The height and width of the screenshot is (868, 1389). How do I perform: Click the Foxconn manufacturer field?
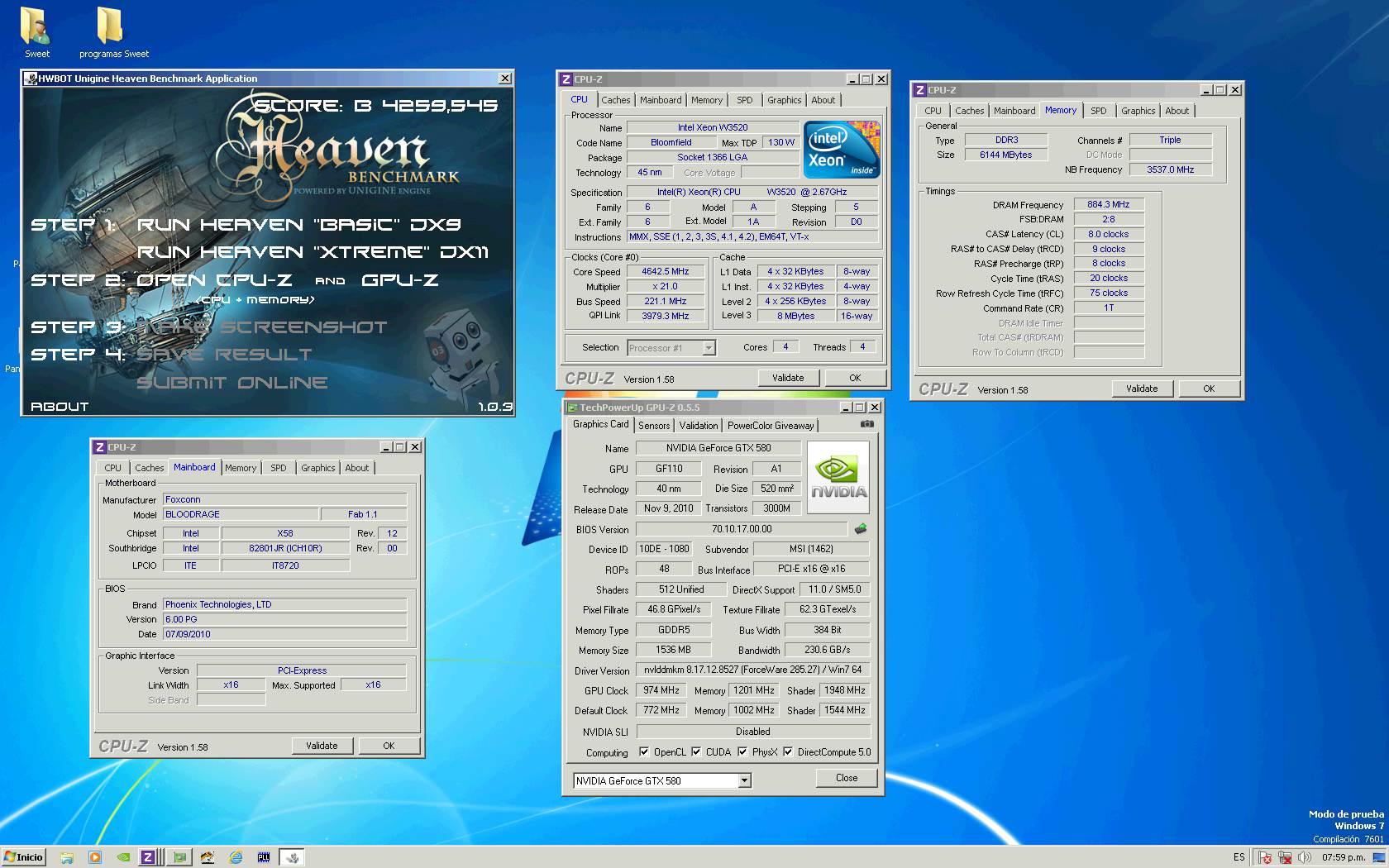click(x=285, y=499)
